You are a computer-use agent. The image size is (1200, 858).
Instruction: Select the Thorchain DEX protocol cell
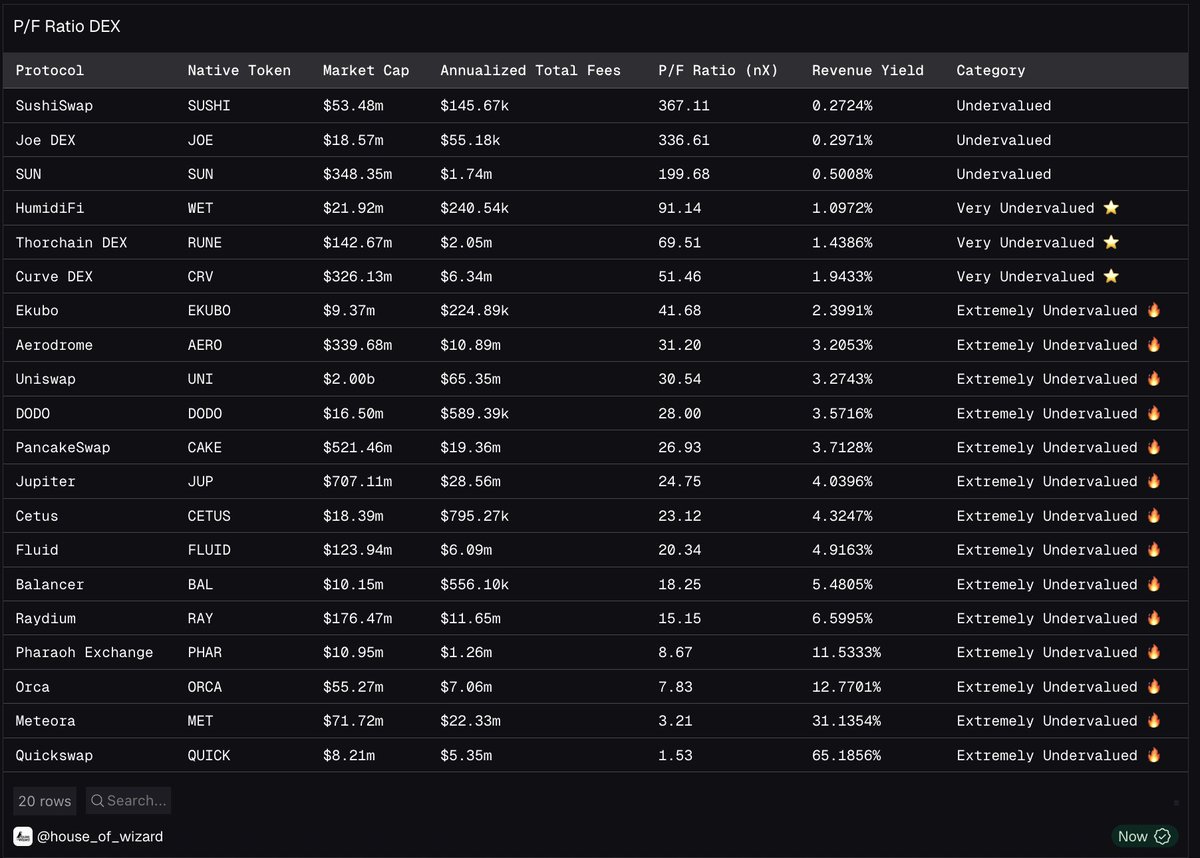71,243
